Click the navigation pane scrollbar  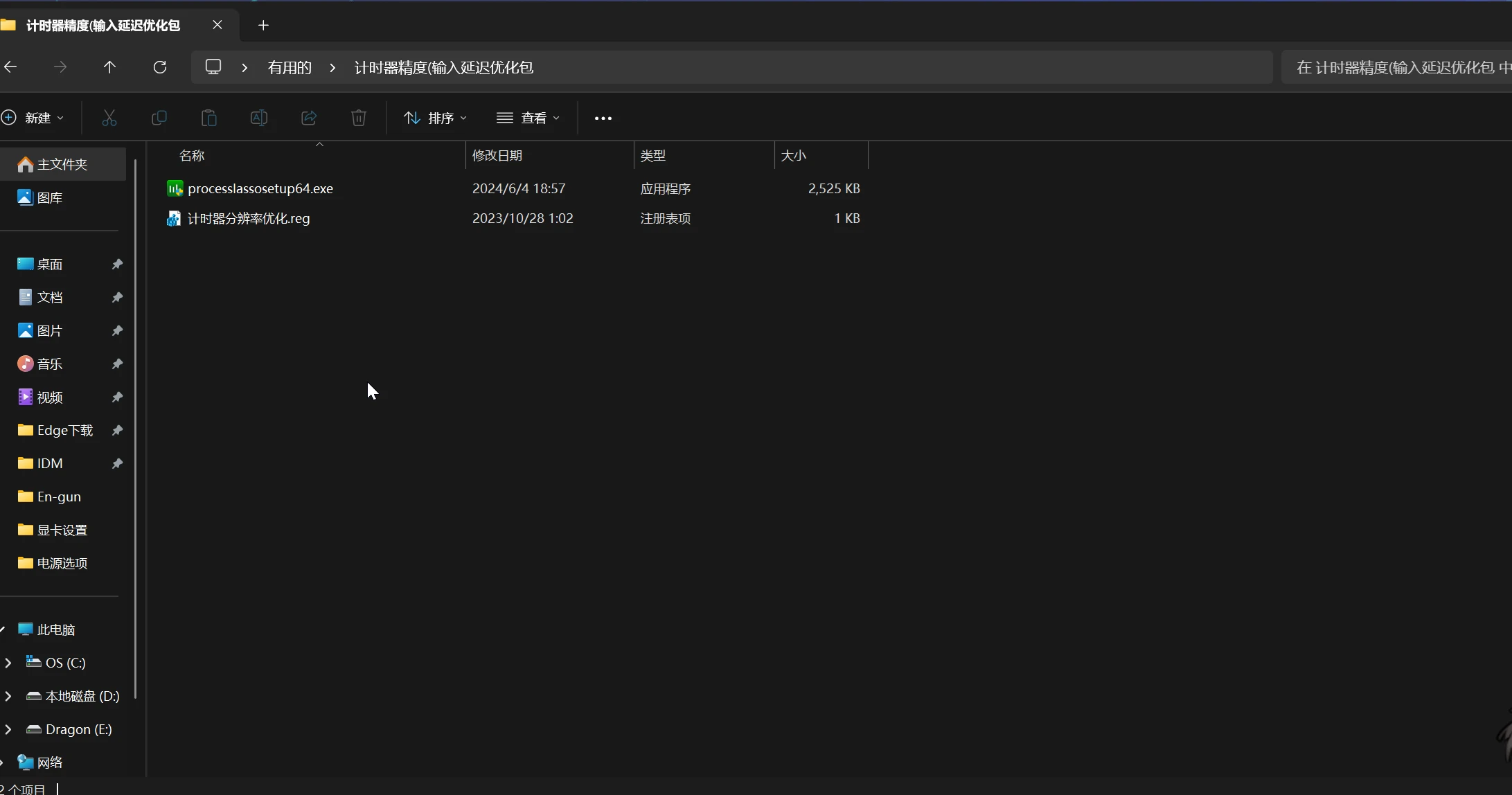pyautogui.click(x=136, y=429)
